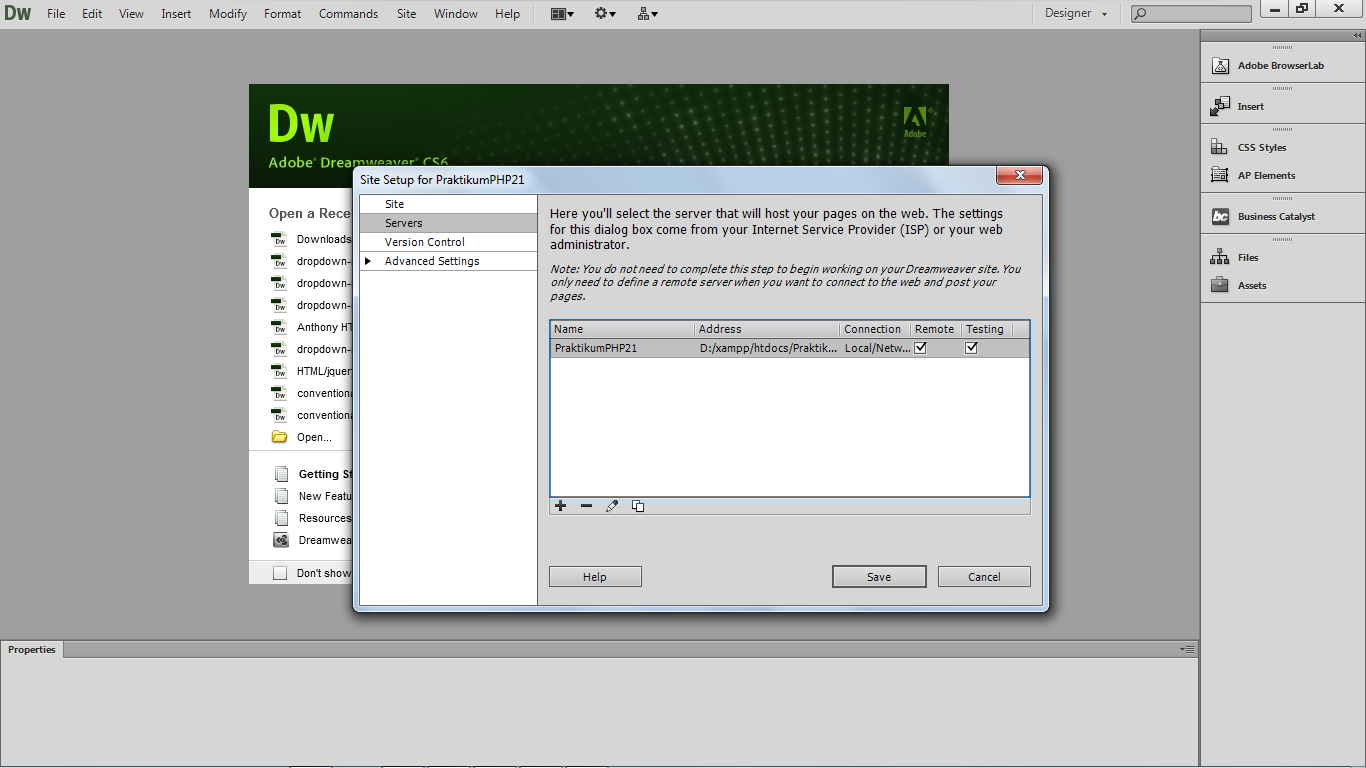This screenshot has height=768, width=1366.
Task: Open the Window menu
Action: (456, 14)
